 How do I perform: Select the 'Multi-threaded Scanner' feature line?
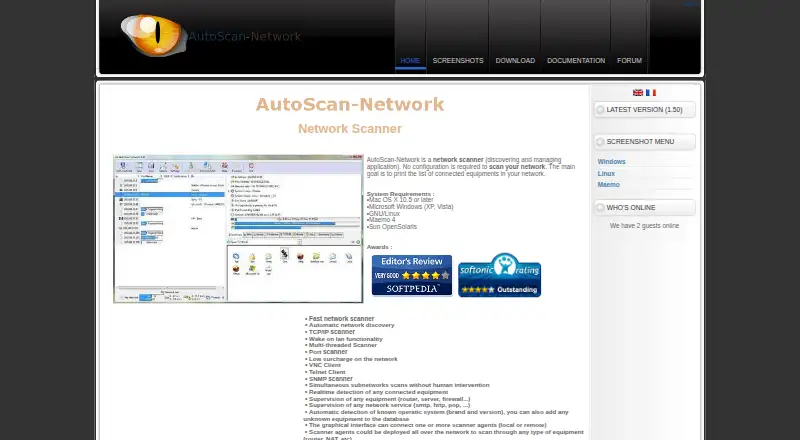[343, 345]
